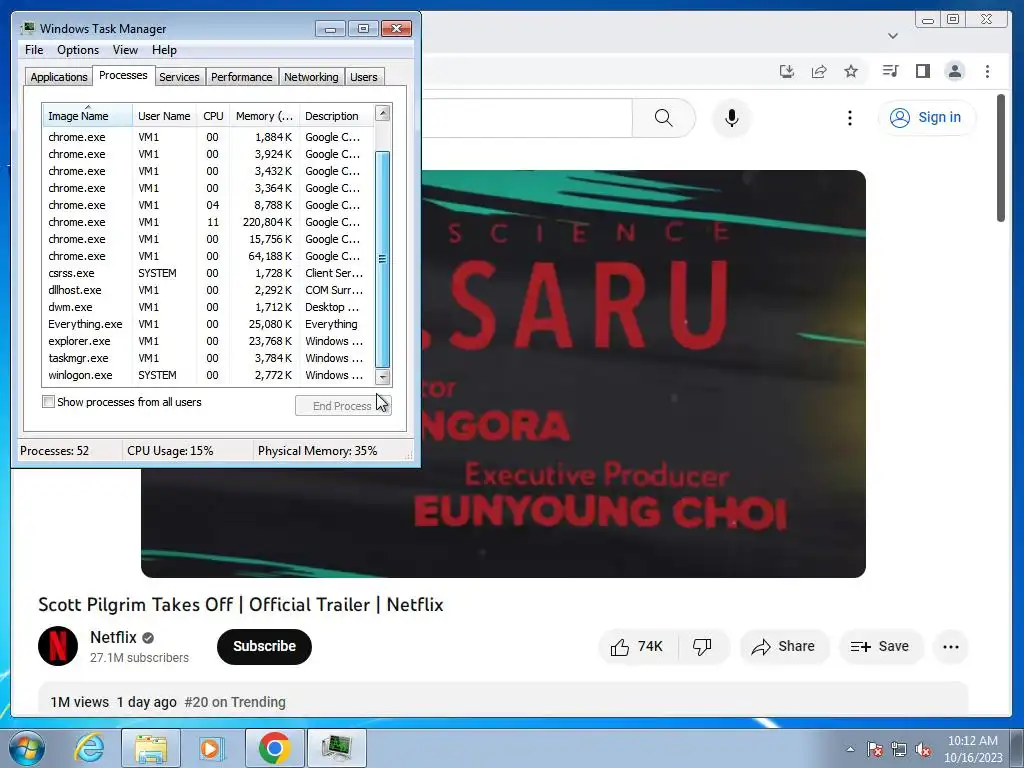Sort processes by Memory column

(264, 116)
